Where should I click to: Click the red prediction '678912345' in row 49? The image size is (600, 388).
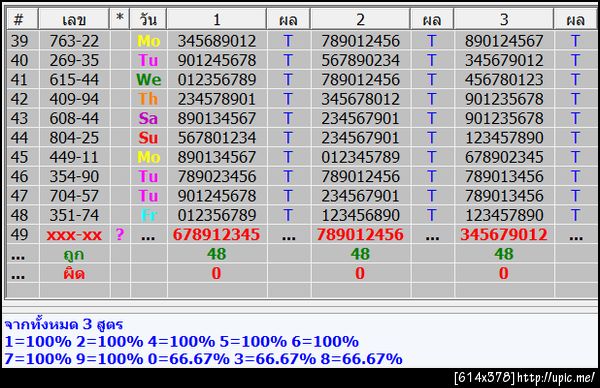tap(217, 234)
